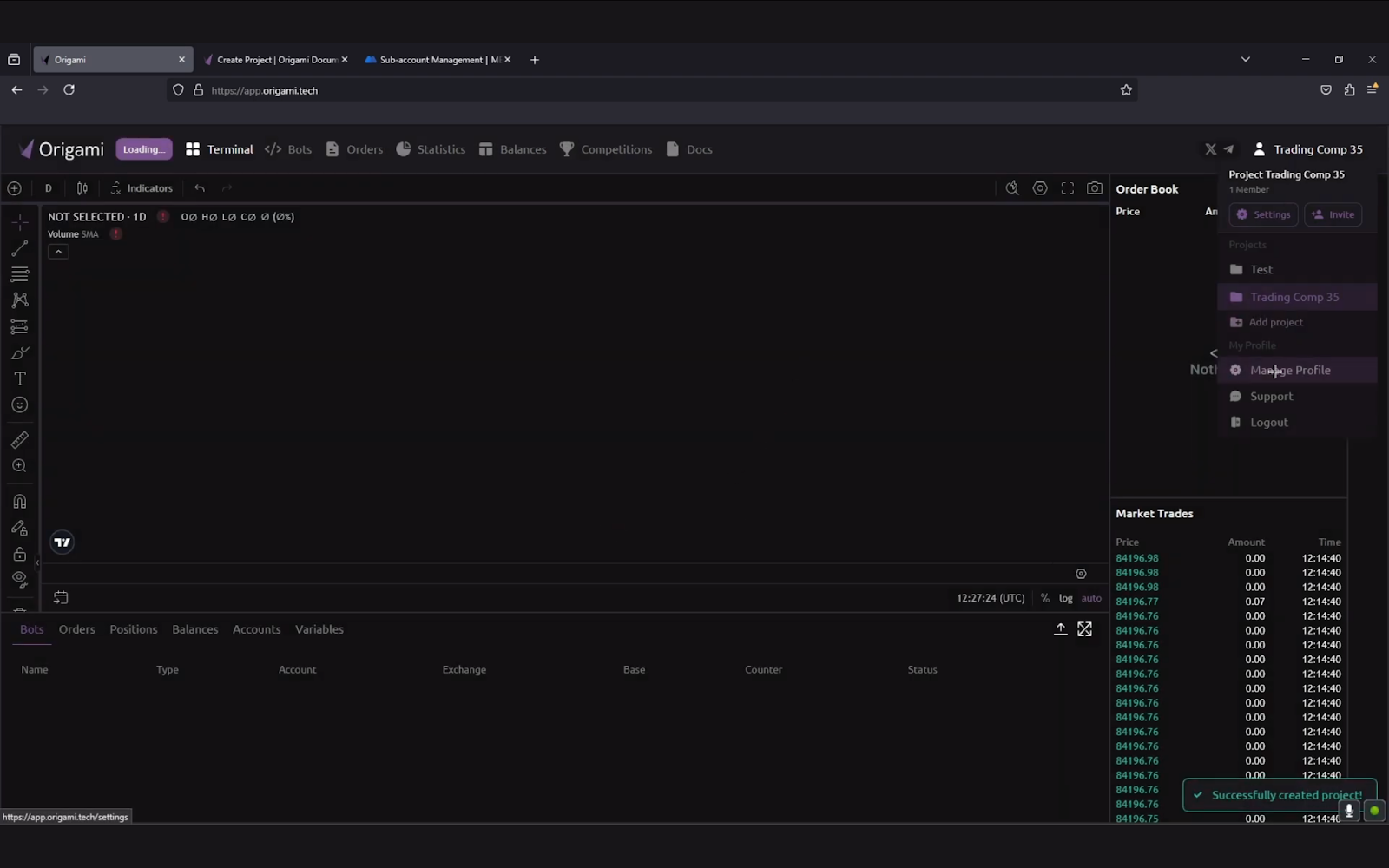Open chart settings hexagon icon
This screenshot has width=1389, height=868.
1040,188
